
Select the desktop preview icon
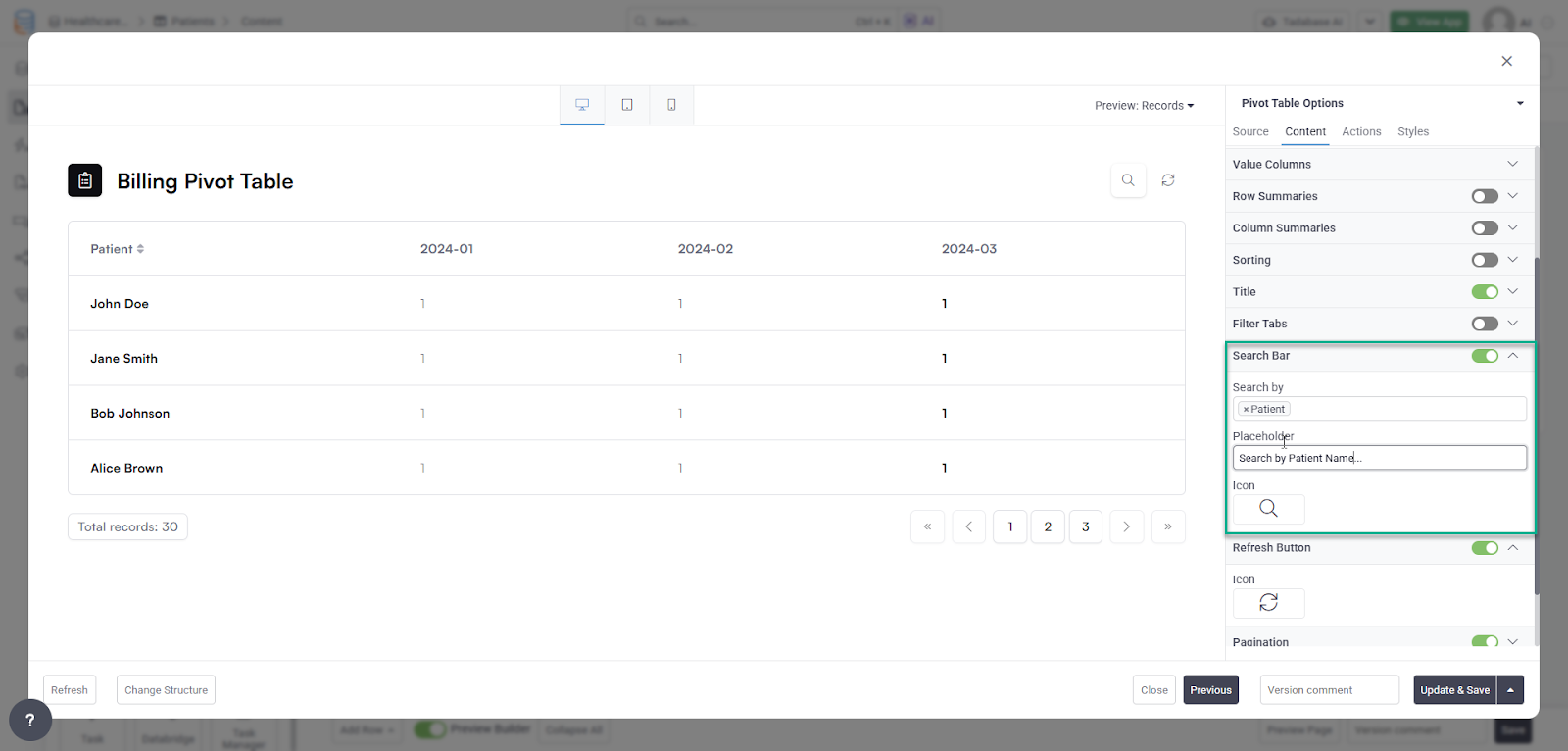click(582, 105)
